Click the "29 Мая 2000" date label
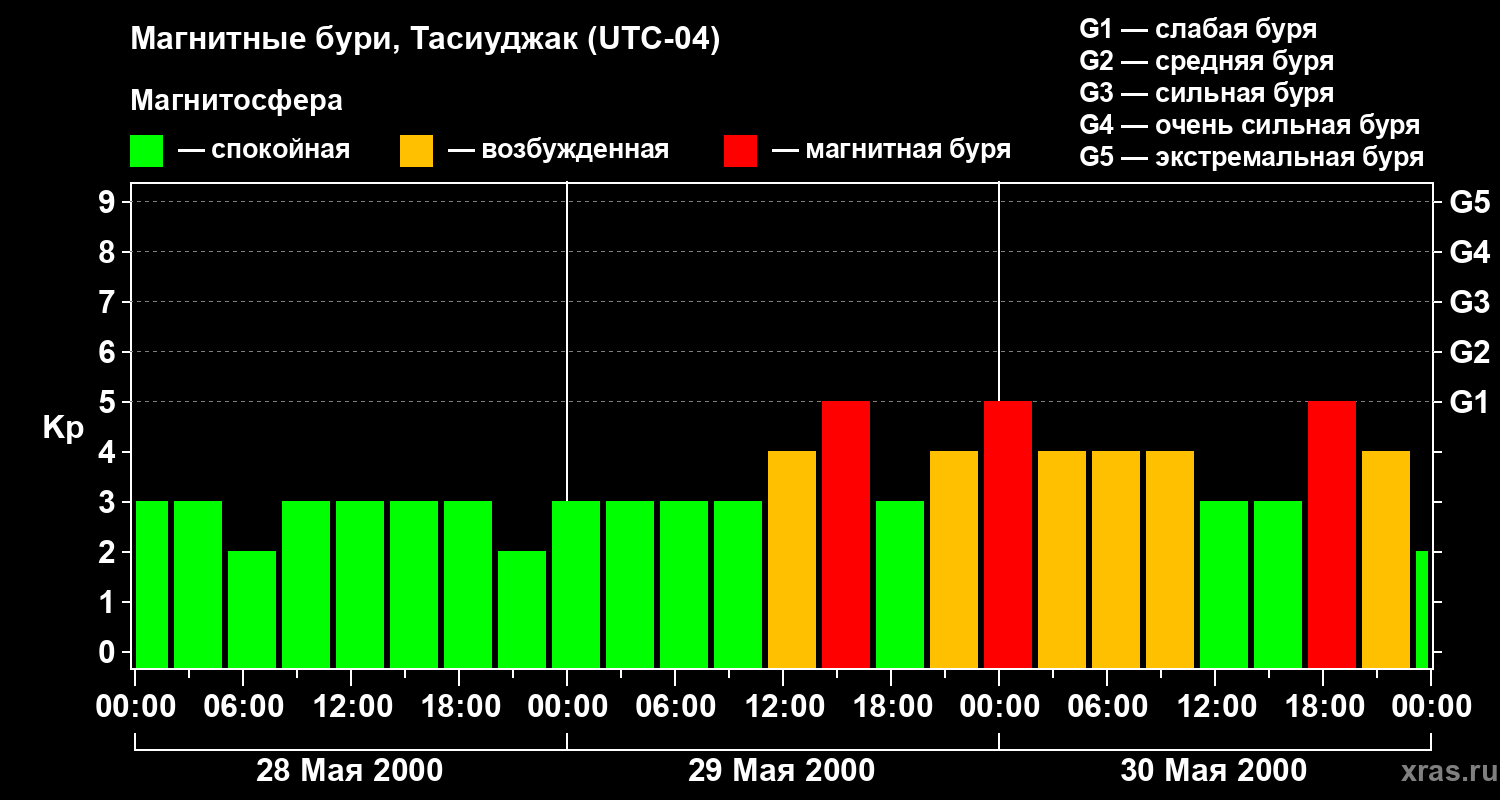 point(782,771)
